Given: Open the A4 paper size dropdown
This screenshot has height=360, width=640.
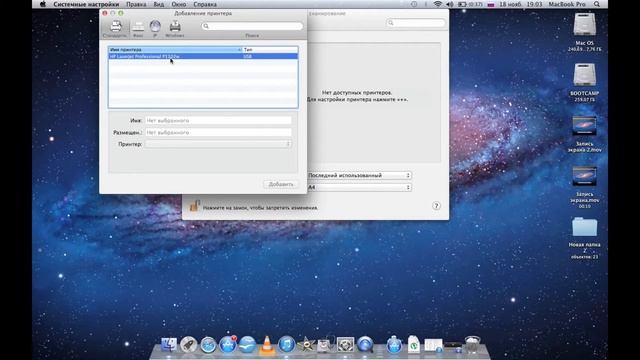Looking at the screenshot, I should tap(359, 187).
